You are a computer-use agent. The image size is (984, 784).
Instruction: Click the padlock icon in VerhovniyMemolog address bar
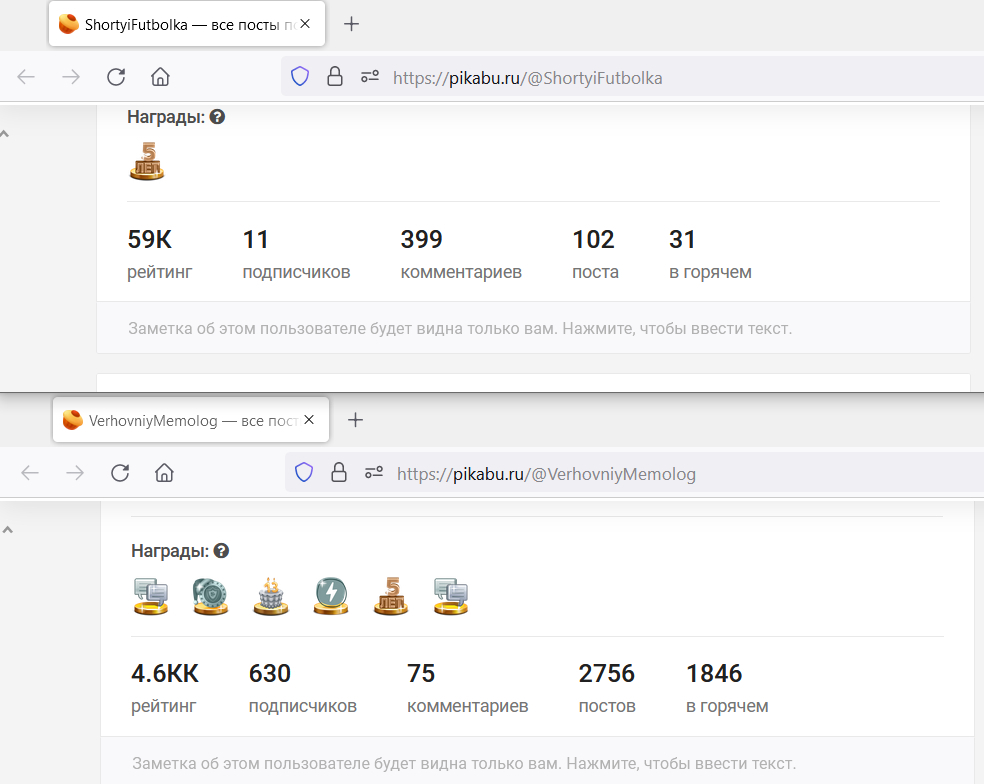(339, 473)
